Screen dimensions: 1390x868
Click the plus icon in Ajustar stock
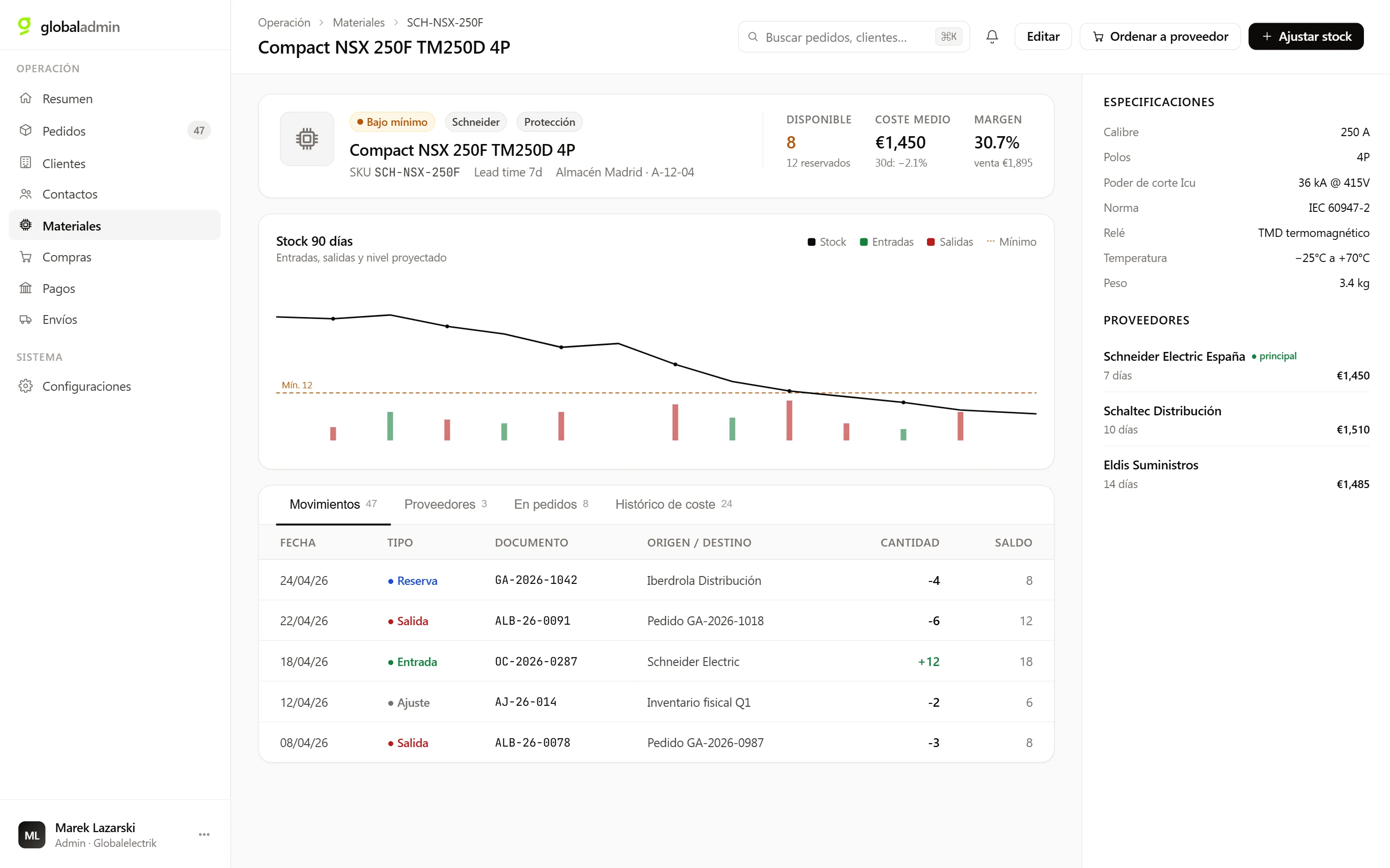pyautogui.click(x=1267, y=37)
